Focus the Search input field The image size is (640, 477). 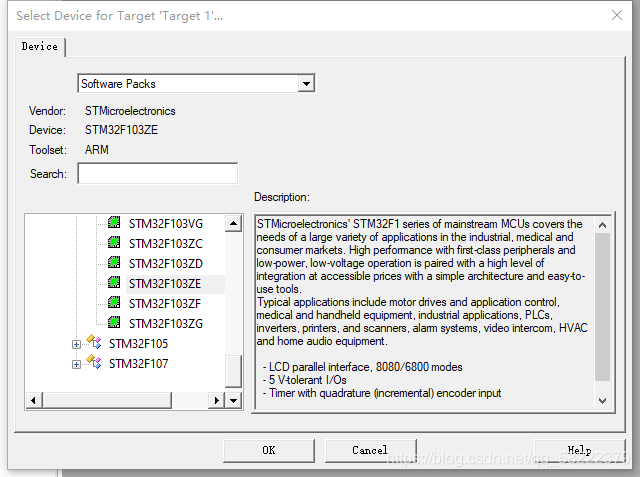tap(158, 173)
